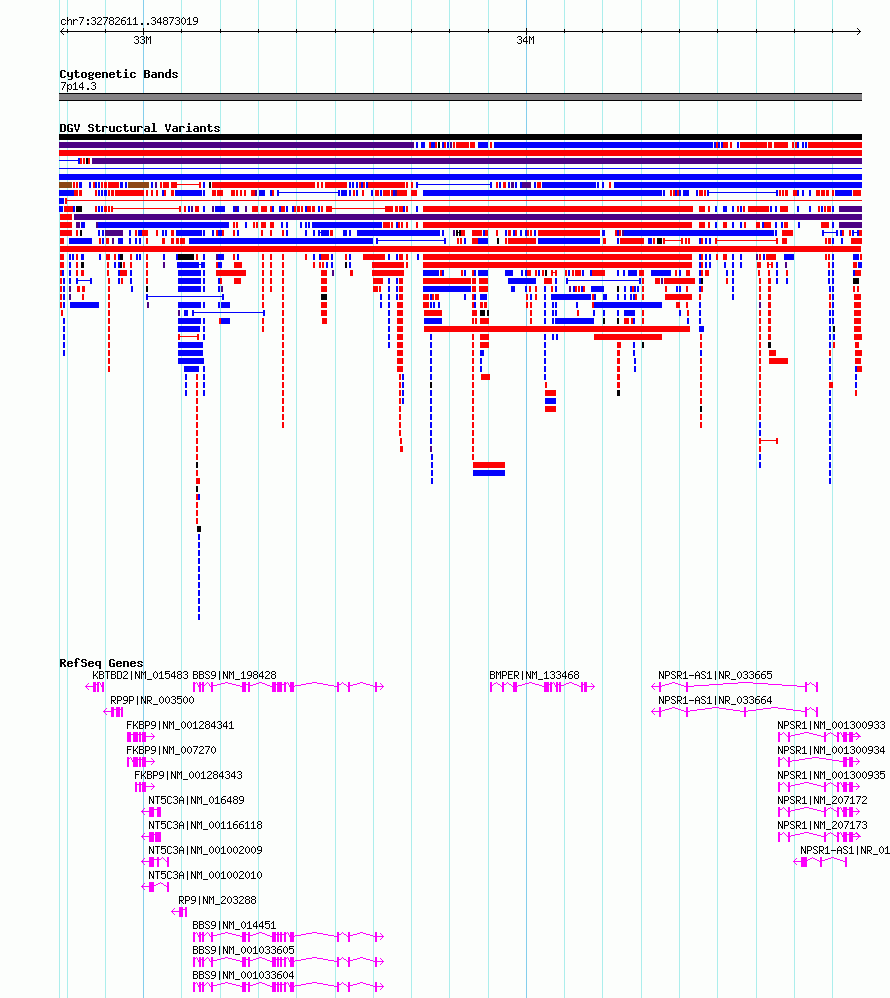The image size is (890, 998).
Task: Select NPSR1-AS1|NR_033665 label
Action: 716,675
